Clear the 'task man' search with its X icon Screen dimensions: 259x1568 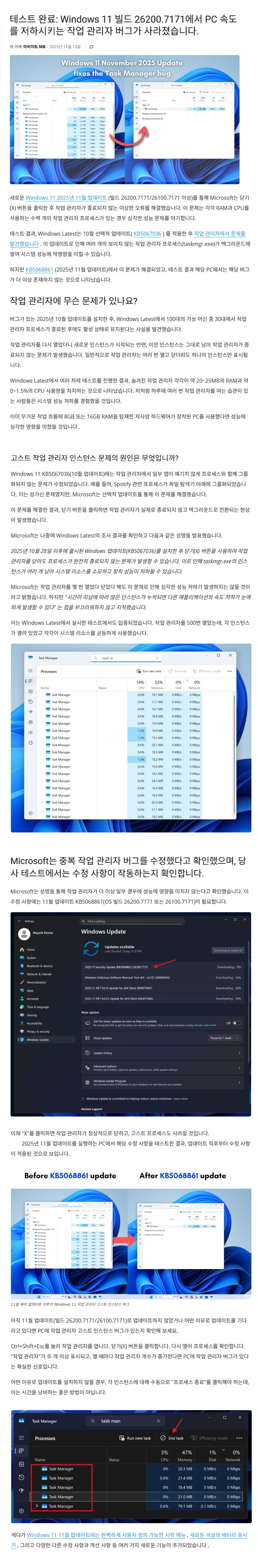[x=158, y=1421]
